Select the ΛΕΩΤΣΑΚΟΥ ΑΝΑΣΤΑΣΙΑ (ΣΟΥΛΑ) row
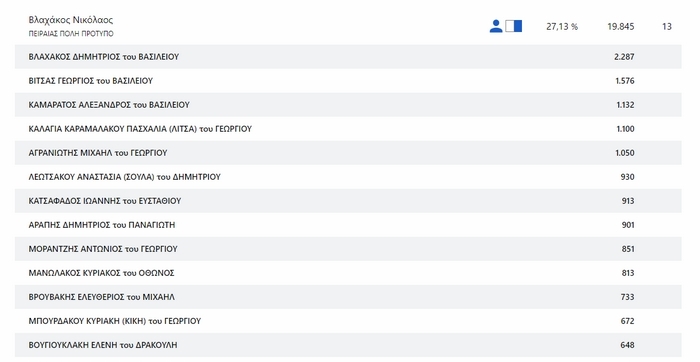The image size is (700, 362). [x=348, y=177]
